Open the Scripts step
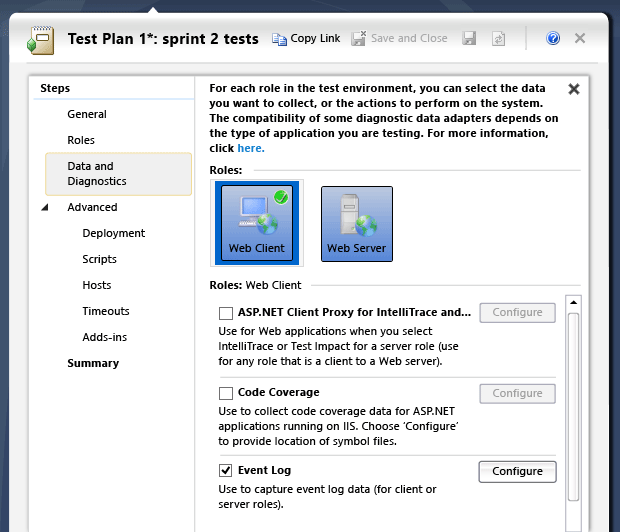 coord(99,259)
